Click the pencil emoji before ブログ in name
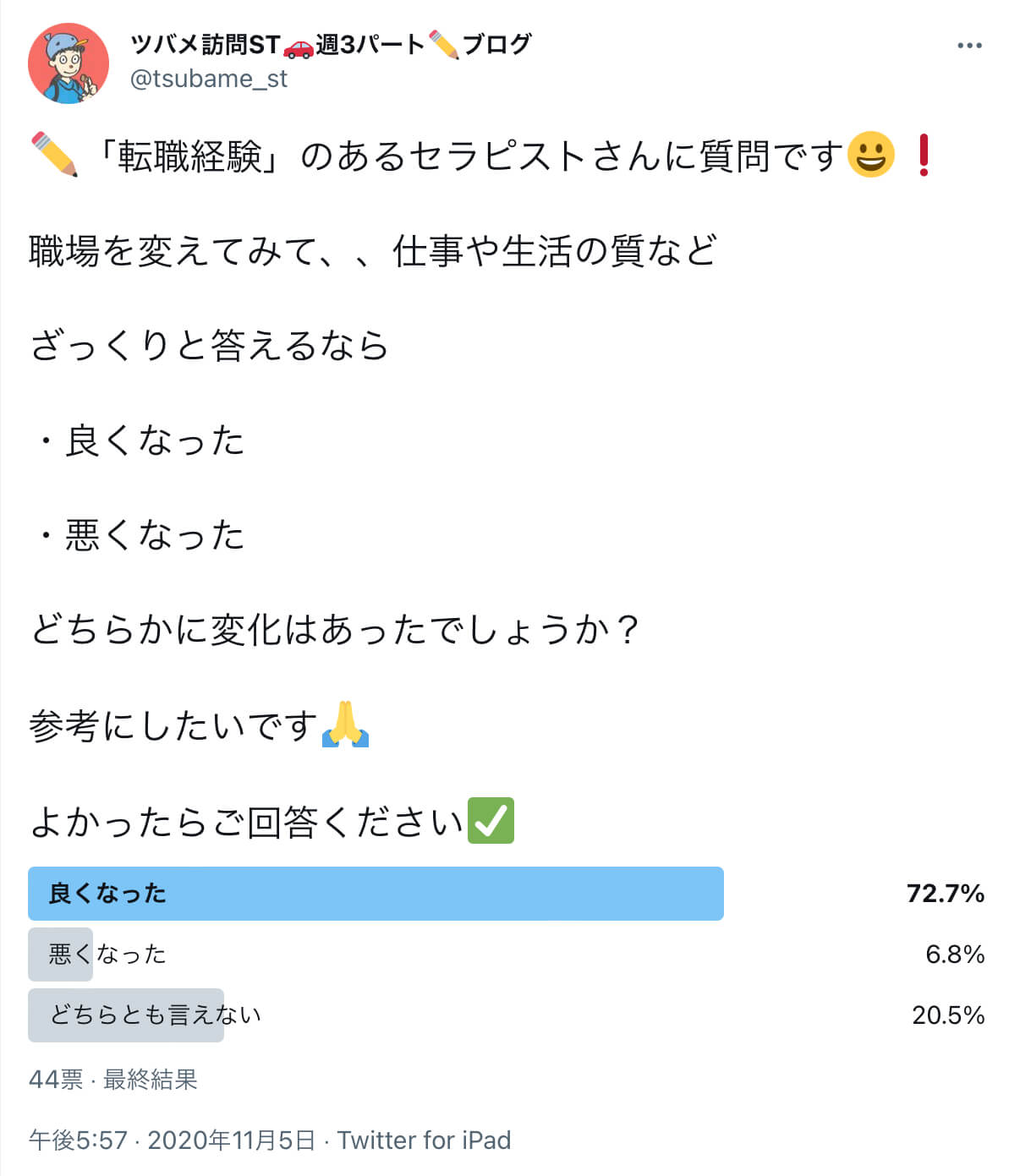 point(444,45)
